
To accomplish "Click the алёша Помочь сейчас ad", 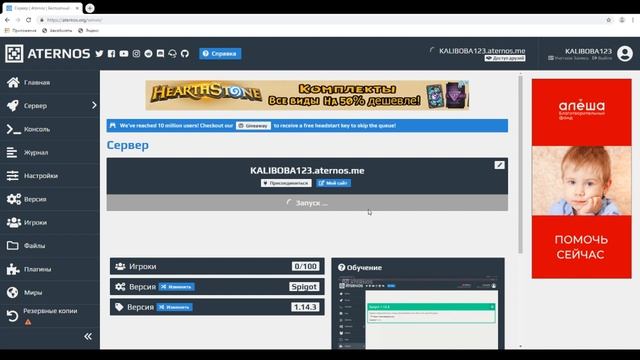I will click(x=581, y=179).
